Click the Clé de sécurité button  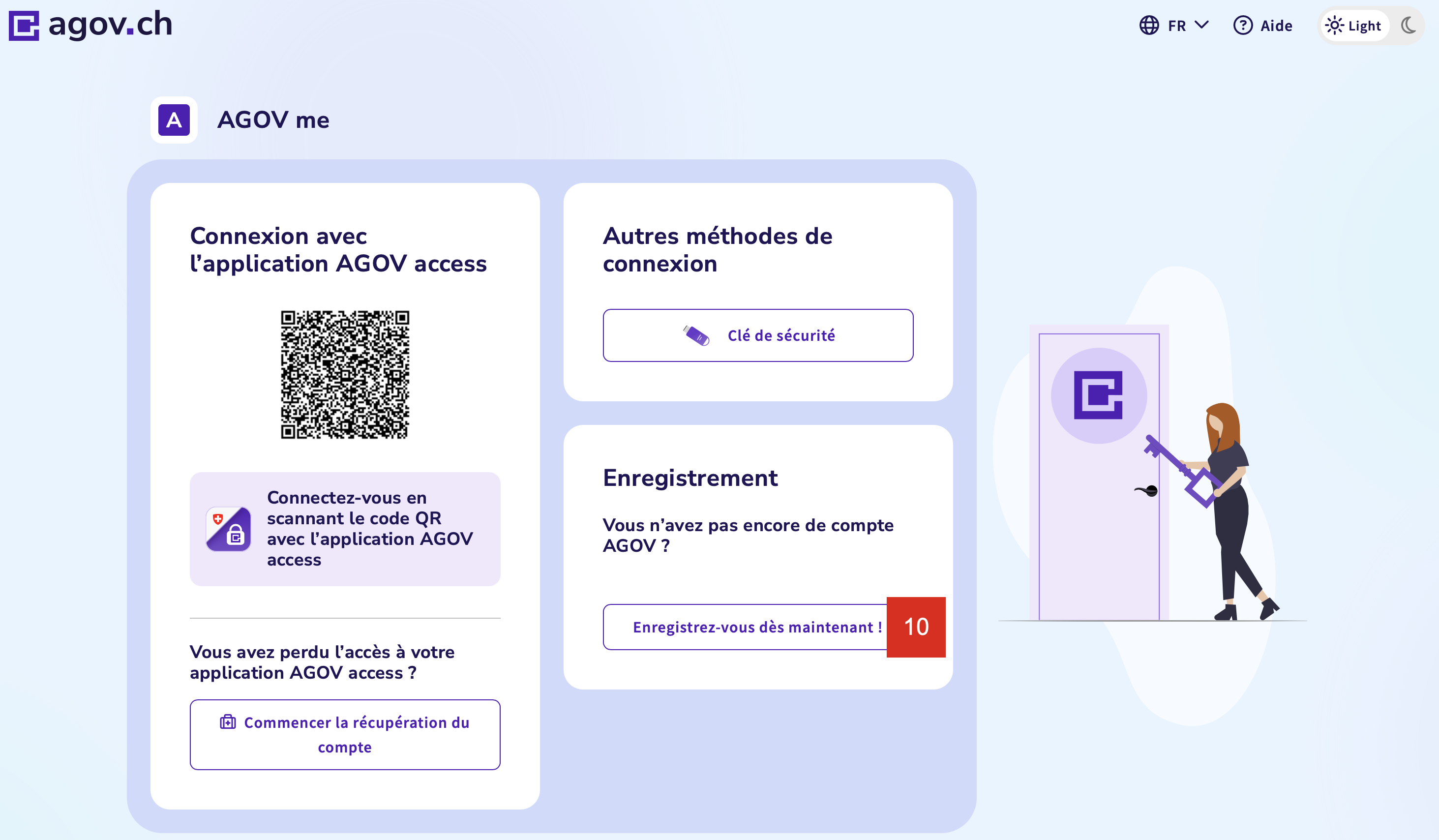coord(758,336)
